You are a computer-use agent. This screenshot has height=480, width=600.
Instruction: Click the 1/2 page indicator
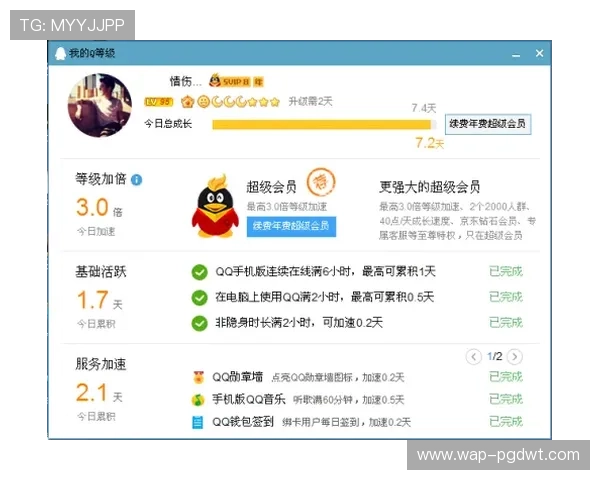tap(494, 357)
